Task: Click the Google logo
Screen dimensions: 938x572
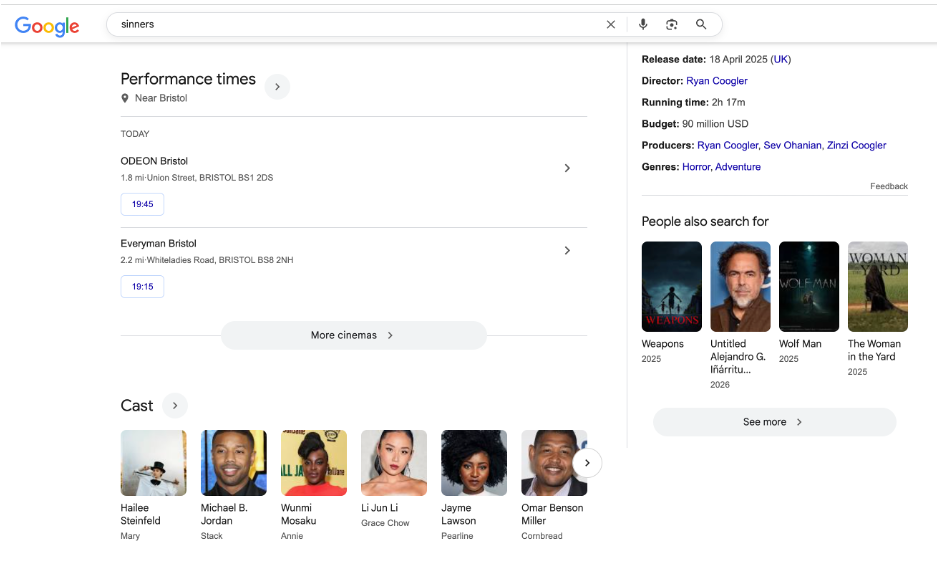Action: click(x=47, y=25)
